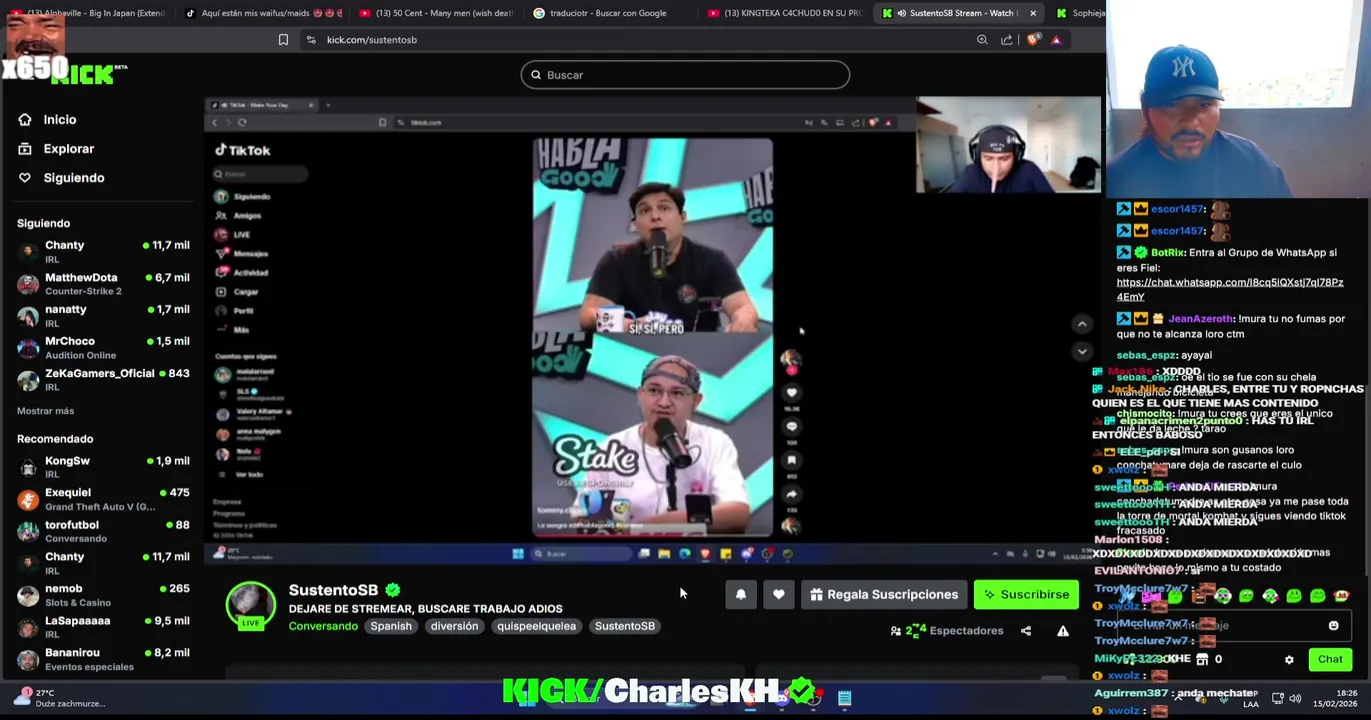Open recommended channel Bananirou
Image resolution: width=1371 pixels, height=720 pixels.
(x=104, y=659)
